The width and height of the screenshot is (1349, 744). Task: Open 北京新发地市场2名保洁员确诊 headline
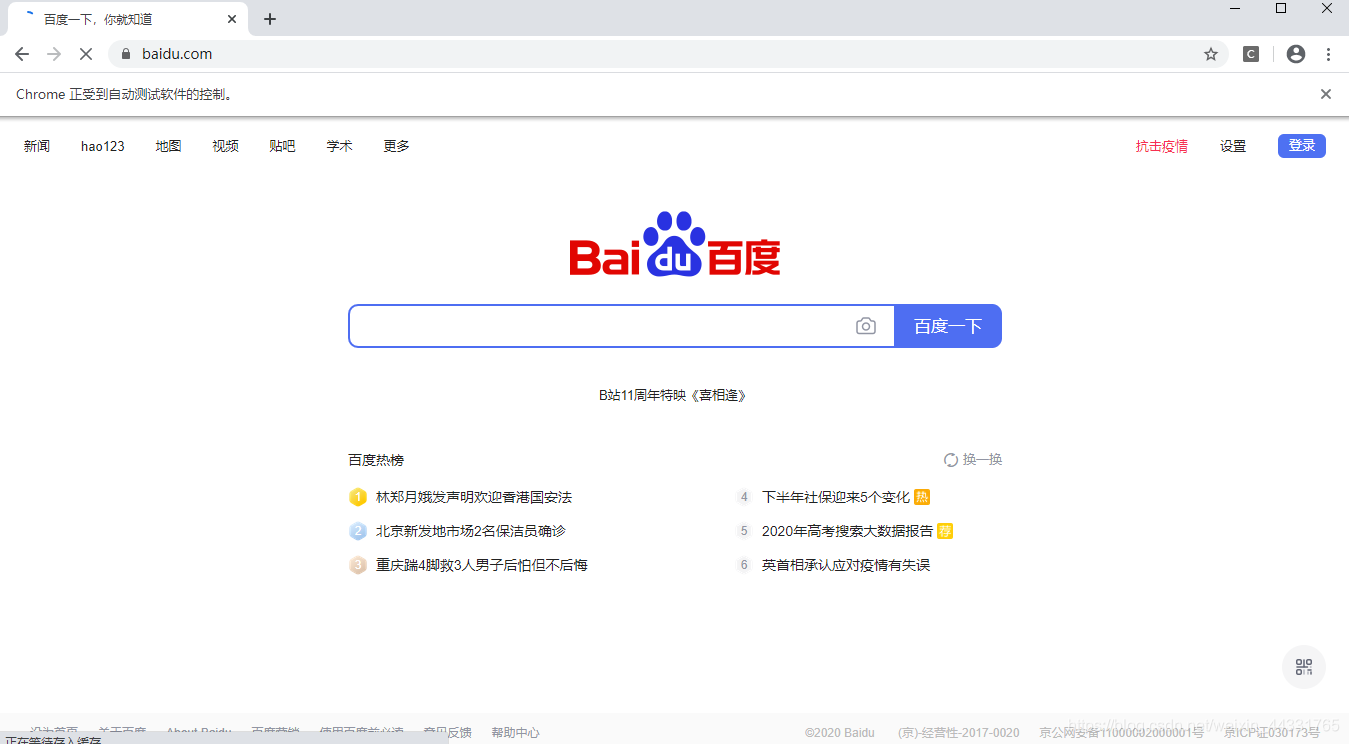click(471, 531)
